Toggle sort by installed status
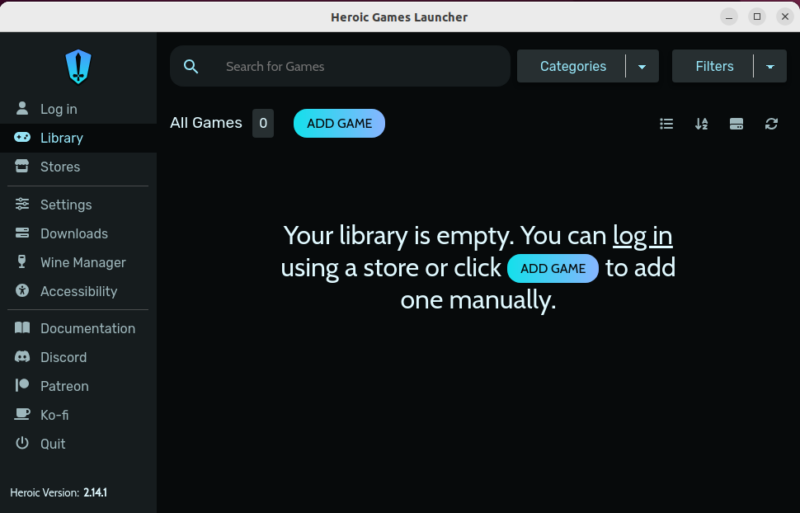This screenshot has height=513, width=800. coord(736,124)
